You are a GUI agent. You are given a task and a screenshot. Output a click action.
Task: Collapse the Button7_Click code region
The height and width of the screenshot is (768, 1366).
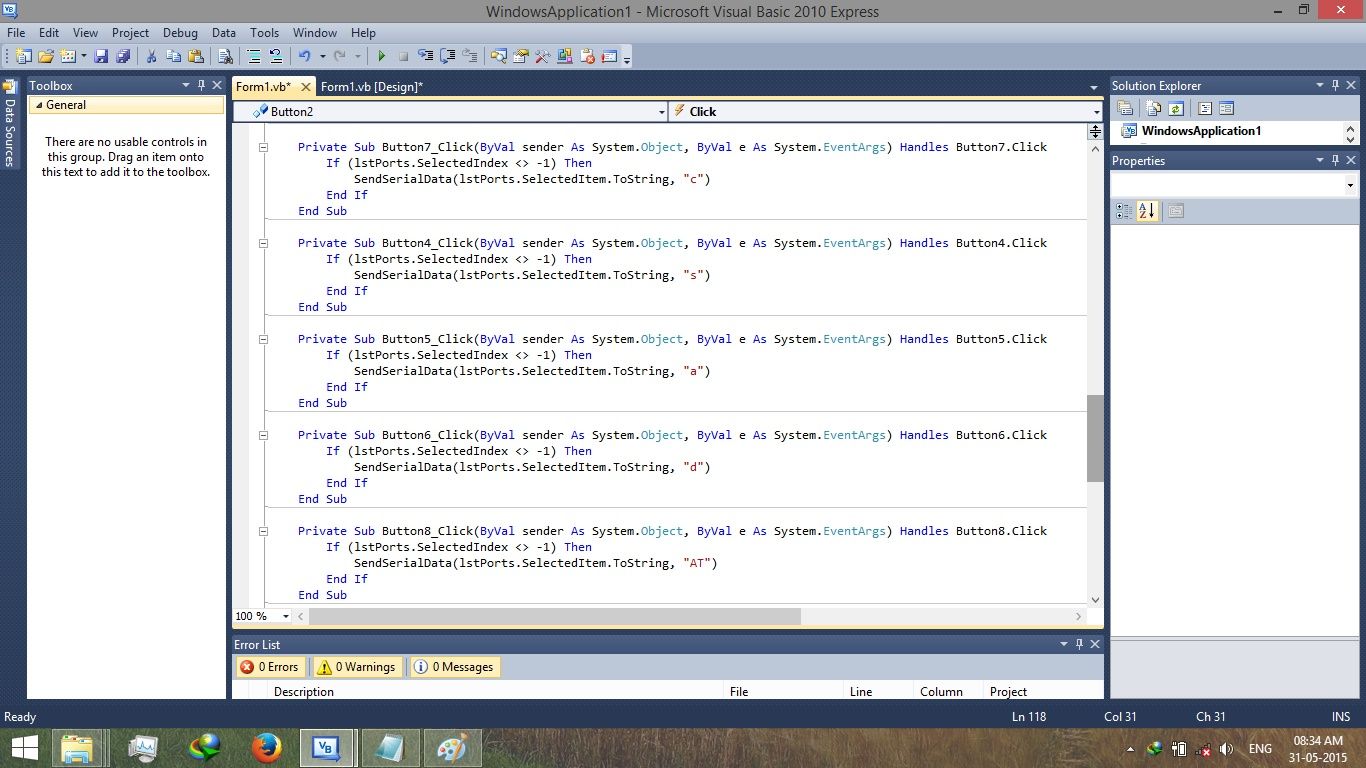[x=263, y=147]
